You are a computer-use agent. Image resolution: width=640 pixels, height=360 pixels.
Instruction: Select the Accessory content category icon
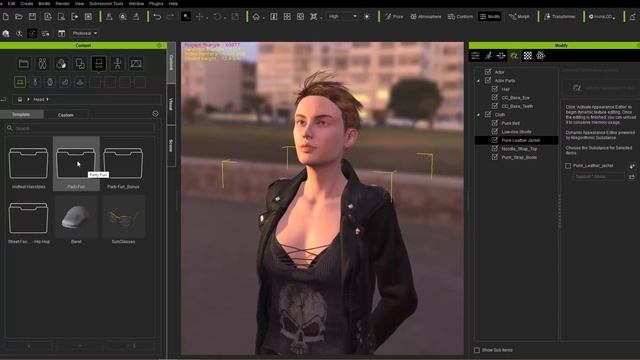tap(99, 64)
